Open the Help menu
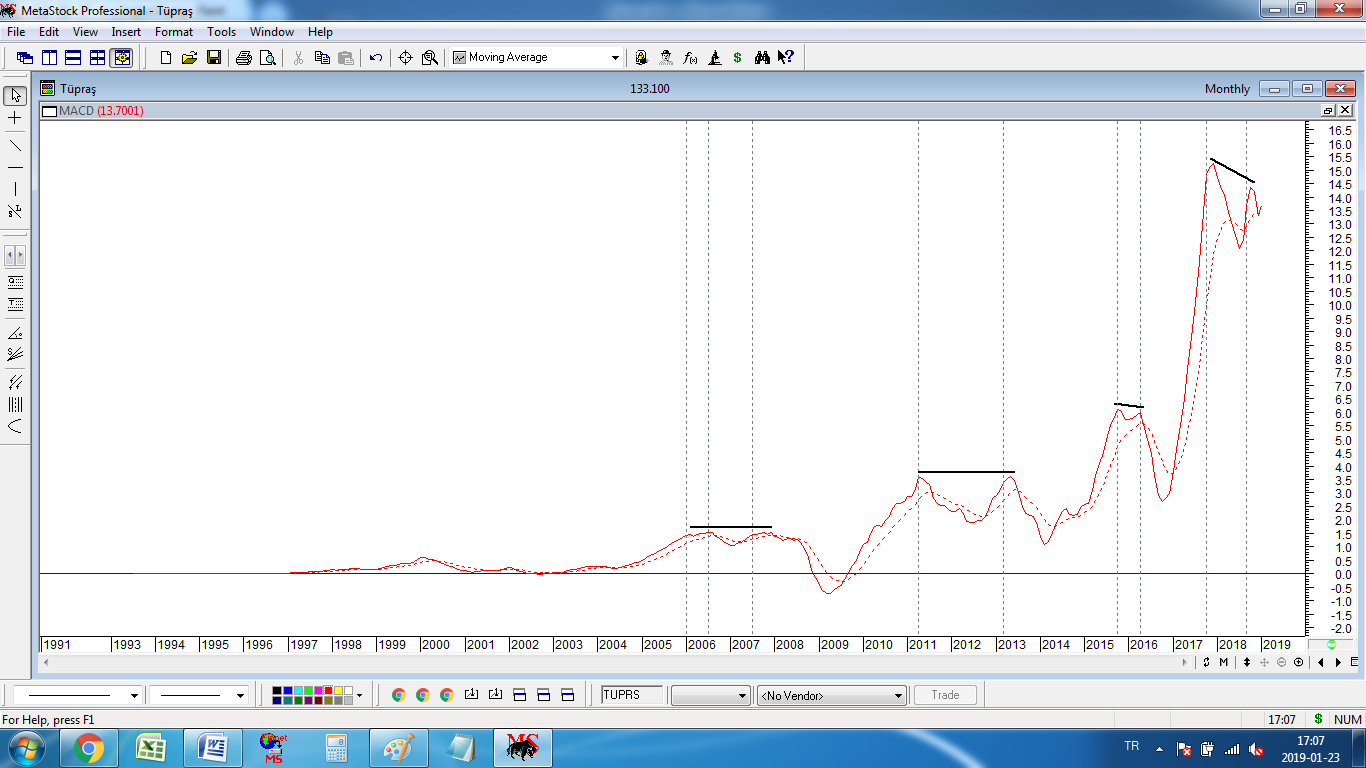1366x768 pixels. click(x=320, y=32)
